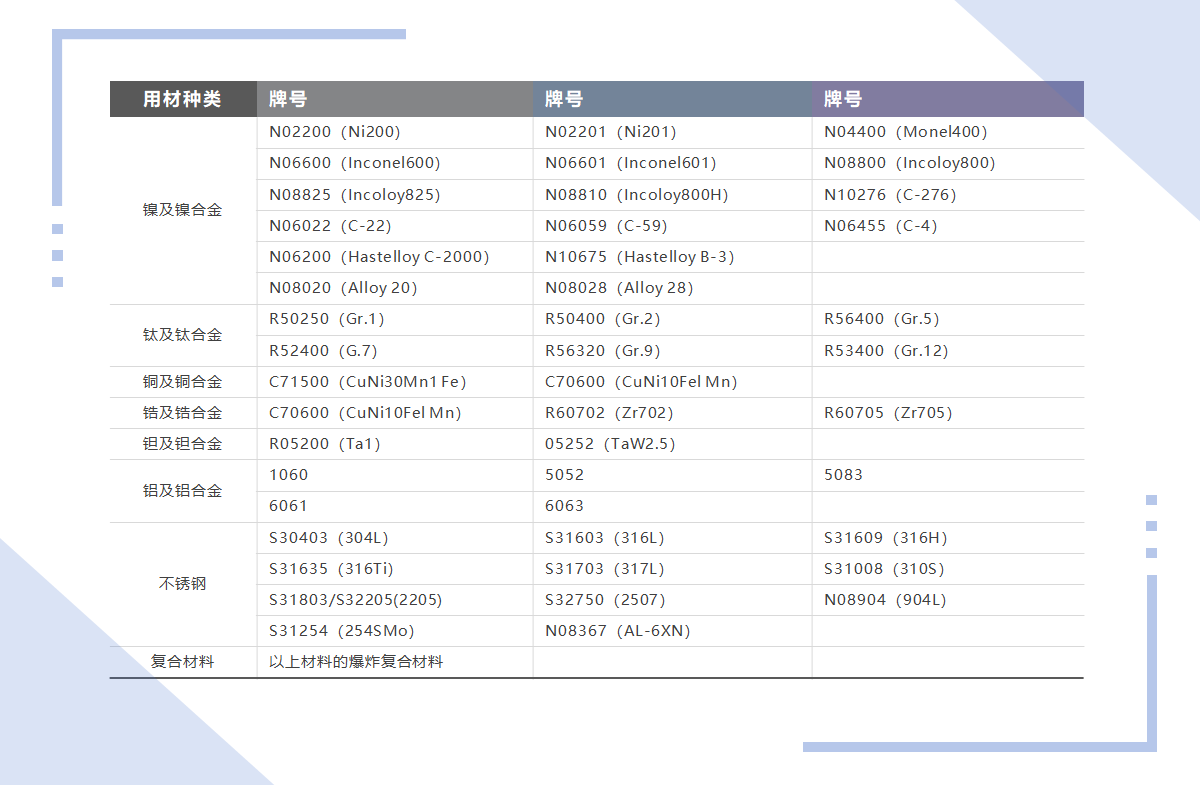
Task: Click the S32750 (2507) cell
Action: tap(672, 600)
